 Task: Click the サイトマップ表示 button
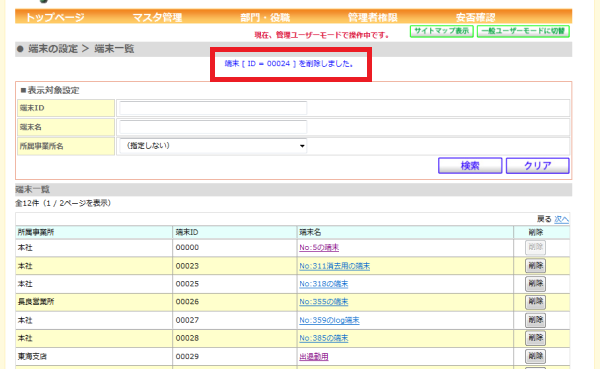point(442,31)
